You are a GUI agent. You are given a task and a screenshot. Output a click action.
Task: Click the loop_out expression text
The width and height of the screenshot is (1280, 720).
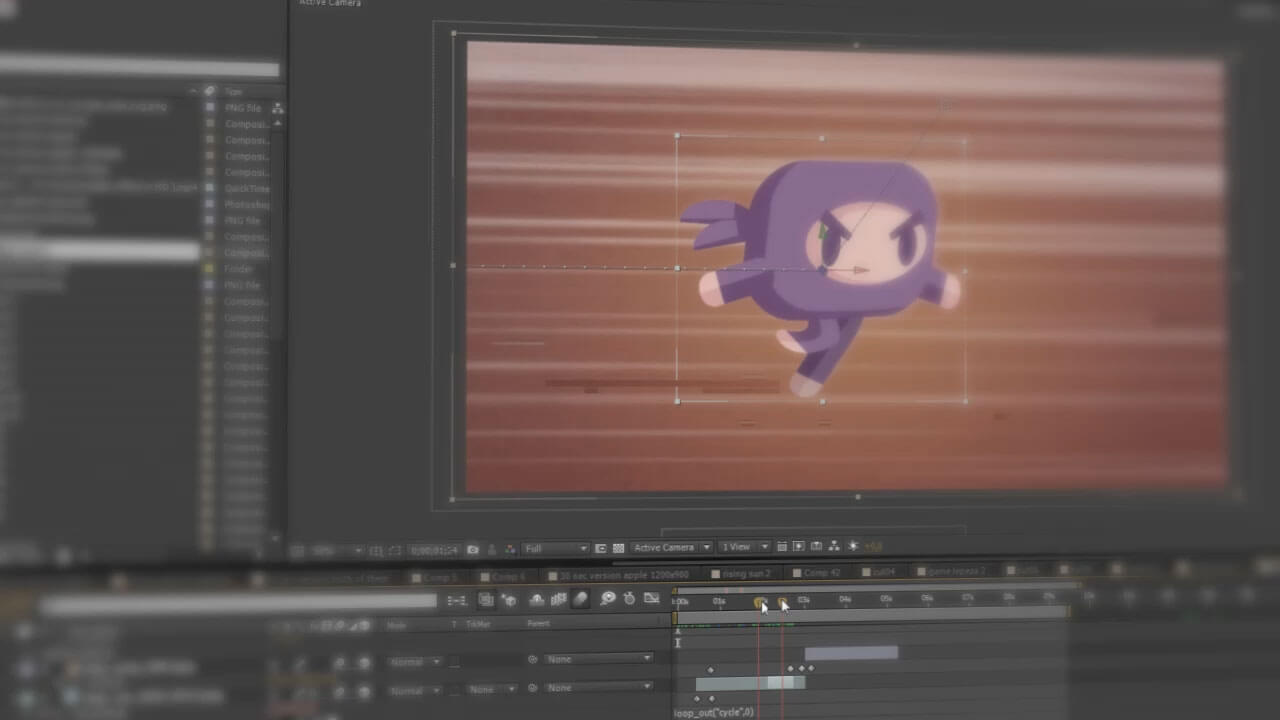714,712
